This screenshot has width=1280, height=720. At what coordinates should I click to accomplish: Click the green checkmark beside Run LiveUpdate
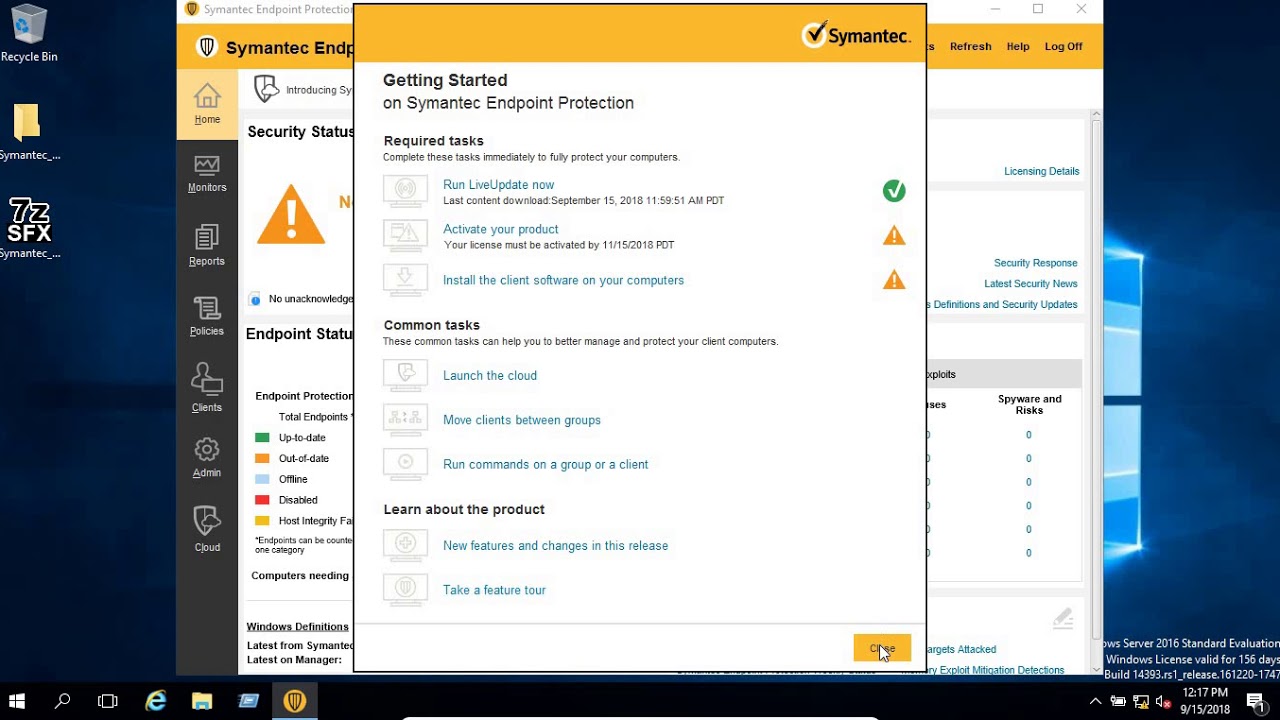(894, 191)
